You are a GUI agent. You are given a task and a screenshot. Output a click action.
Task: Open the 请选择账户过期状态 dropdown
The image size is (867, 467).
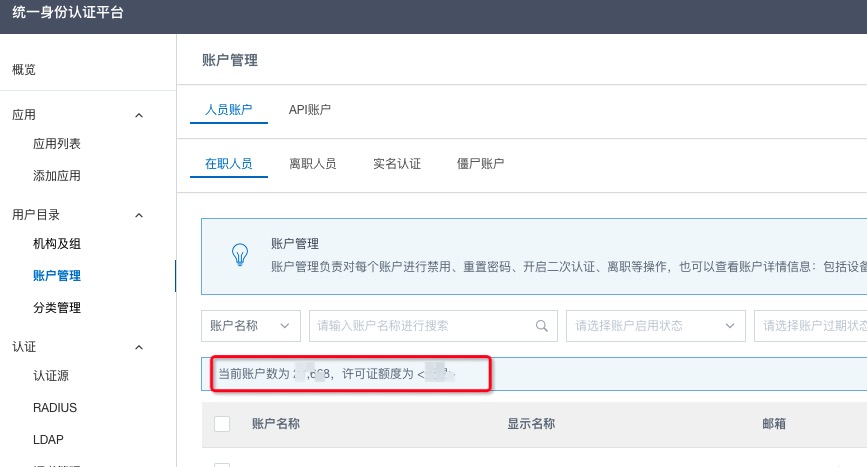[810, 325]
